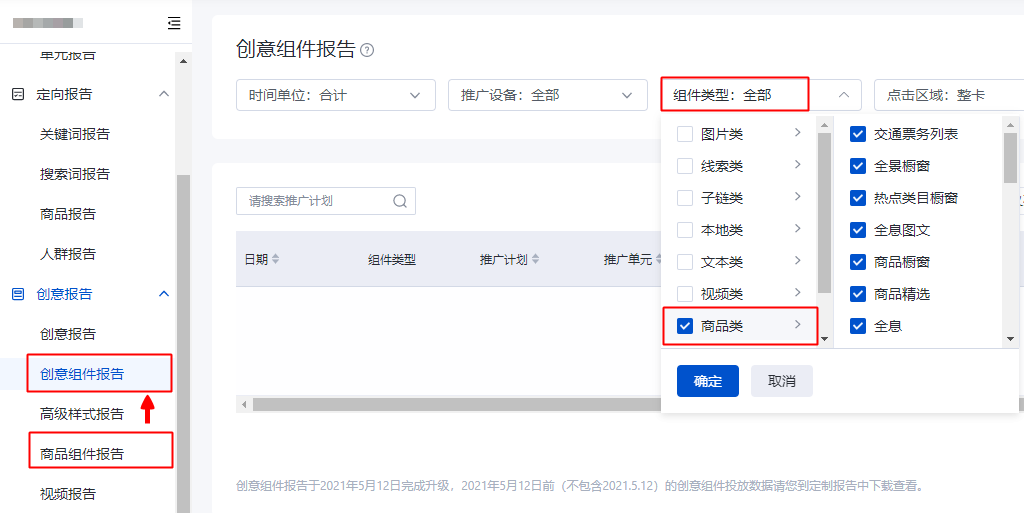
Task: Sort by 推广计划 column sort icon
Action: 536,259
